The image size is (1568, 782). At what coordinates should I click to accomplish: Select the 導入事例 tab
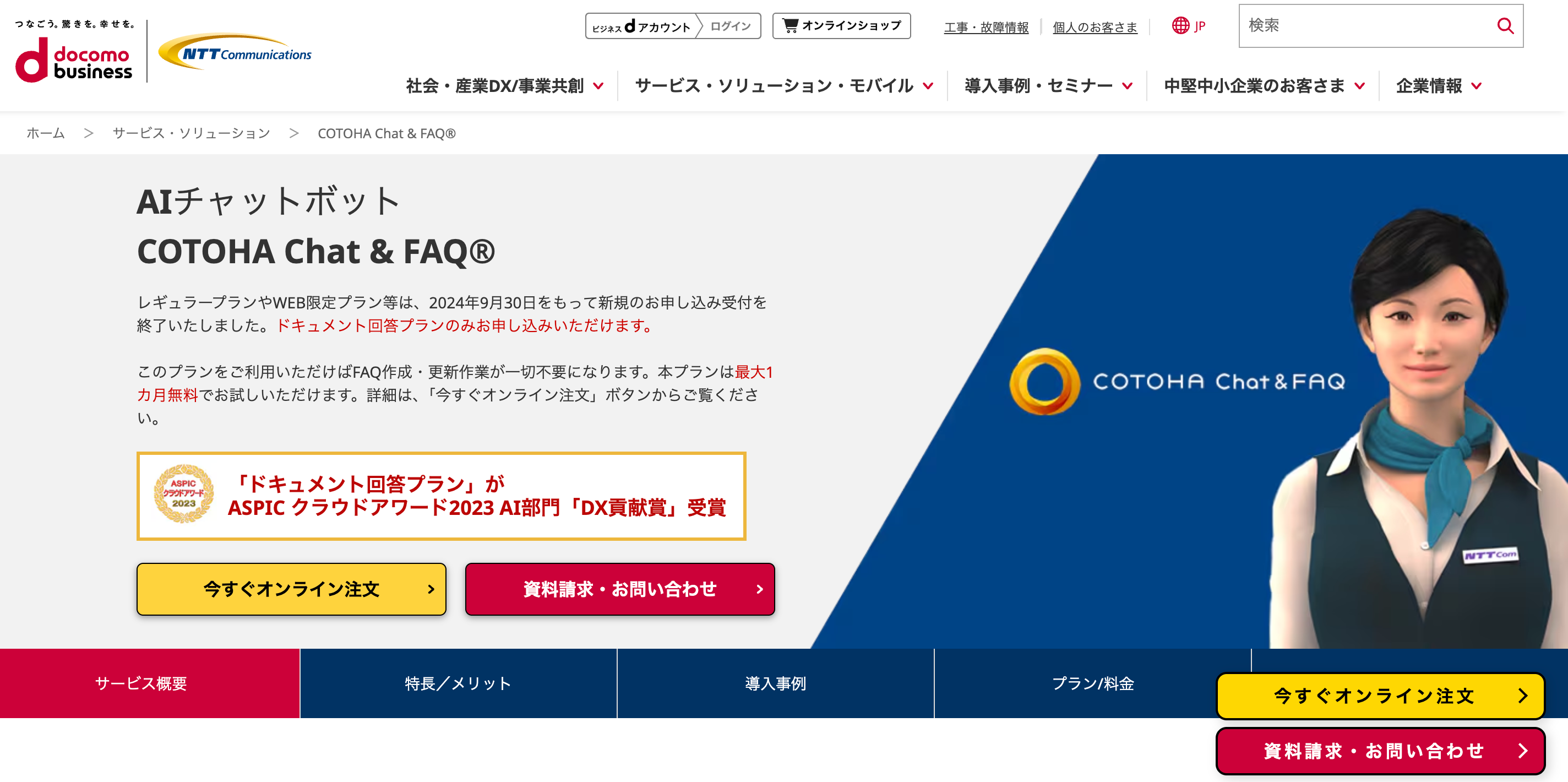(x=776, y=683)
